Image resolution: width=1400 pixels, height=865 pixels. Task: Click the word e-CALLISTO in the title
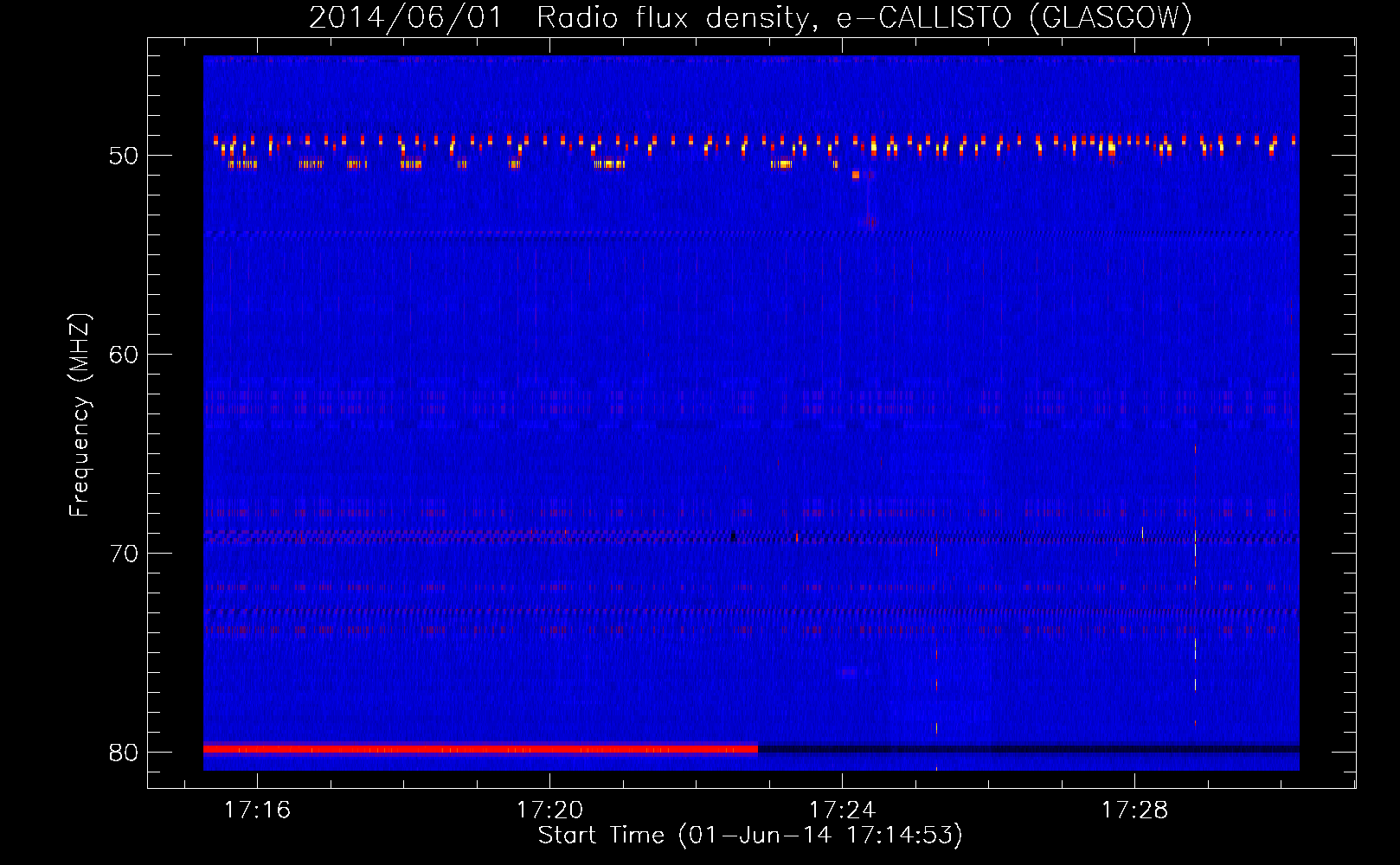click(924, 18)
